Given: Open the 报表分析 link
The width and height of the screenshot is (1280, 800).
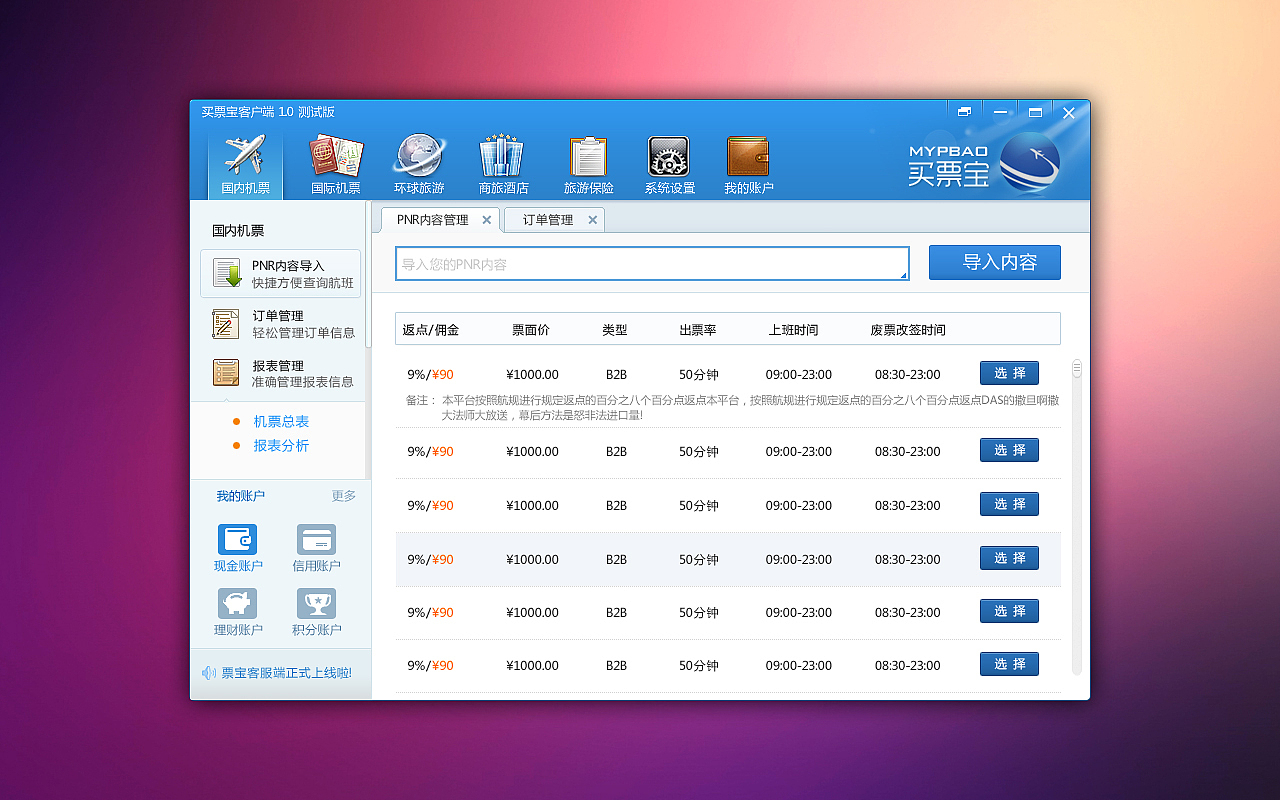Looking at the screenshot, I should point(281,446).
